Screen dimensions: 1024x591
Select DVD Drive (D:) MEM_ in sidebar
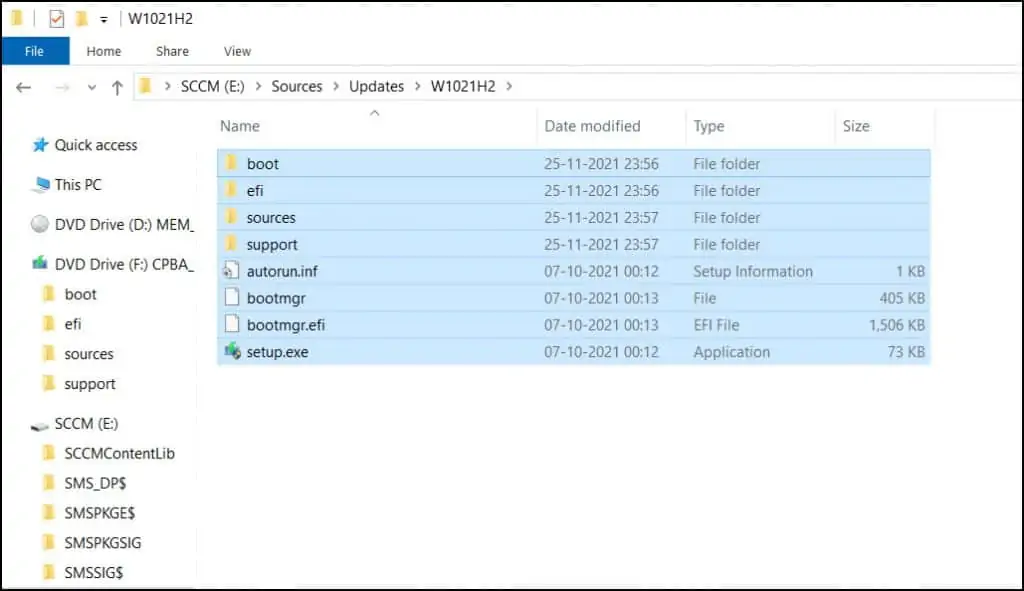pyautogui.click(x=124, y=225)
